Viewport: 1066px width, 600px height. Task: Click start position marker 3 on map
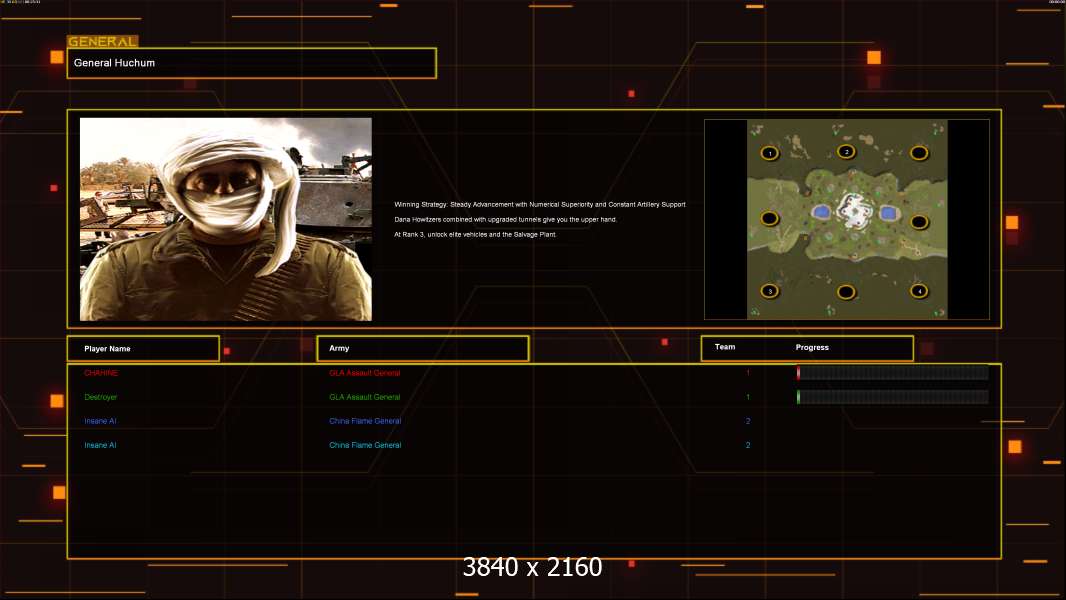point(769,291)
